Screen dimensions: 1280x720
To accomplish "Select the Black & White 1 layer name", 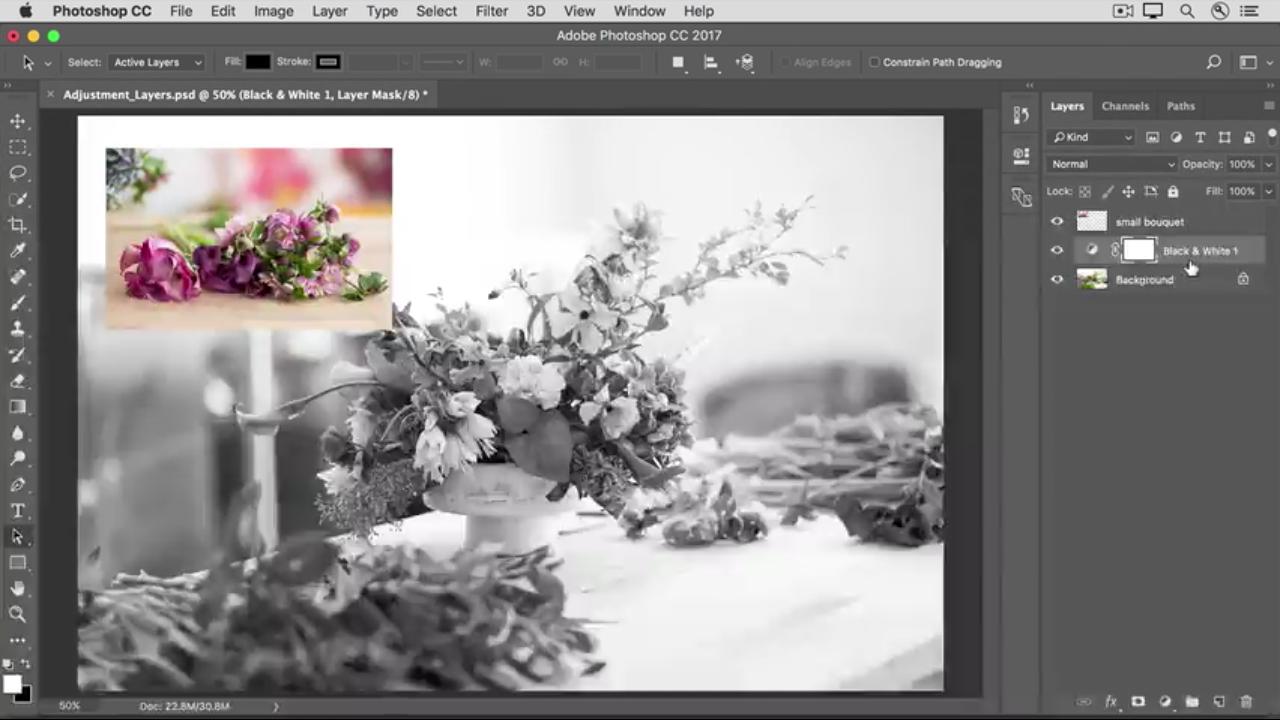I will (1200, 251).
